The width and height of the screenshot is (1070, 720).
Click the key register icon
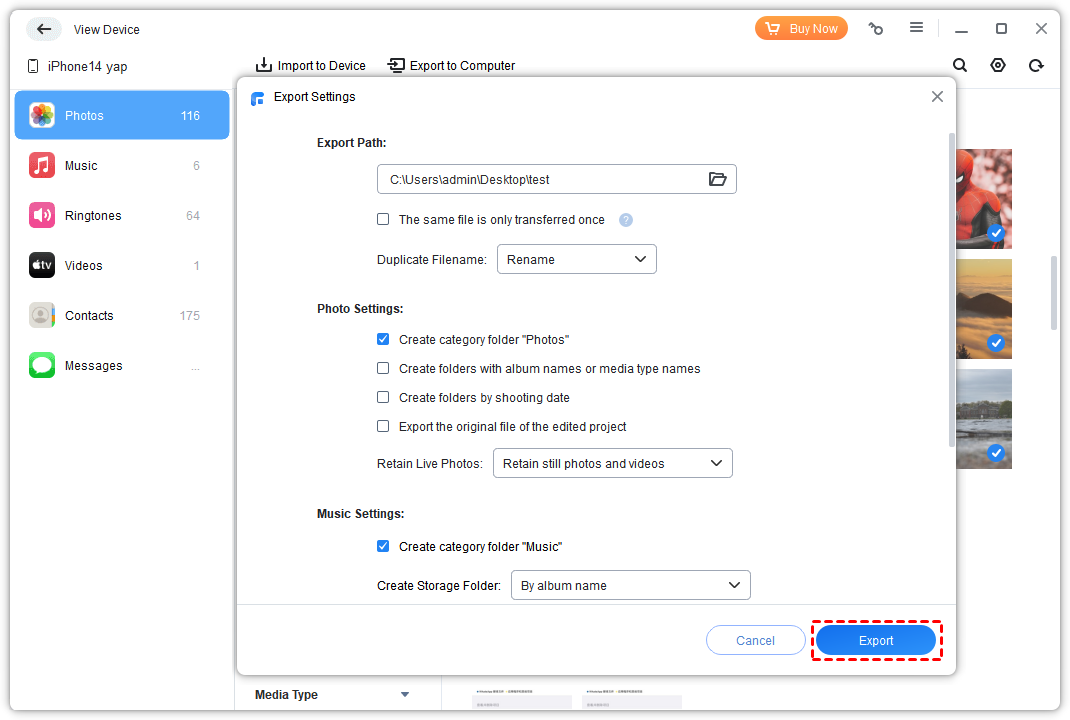pos(876,29)
